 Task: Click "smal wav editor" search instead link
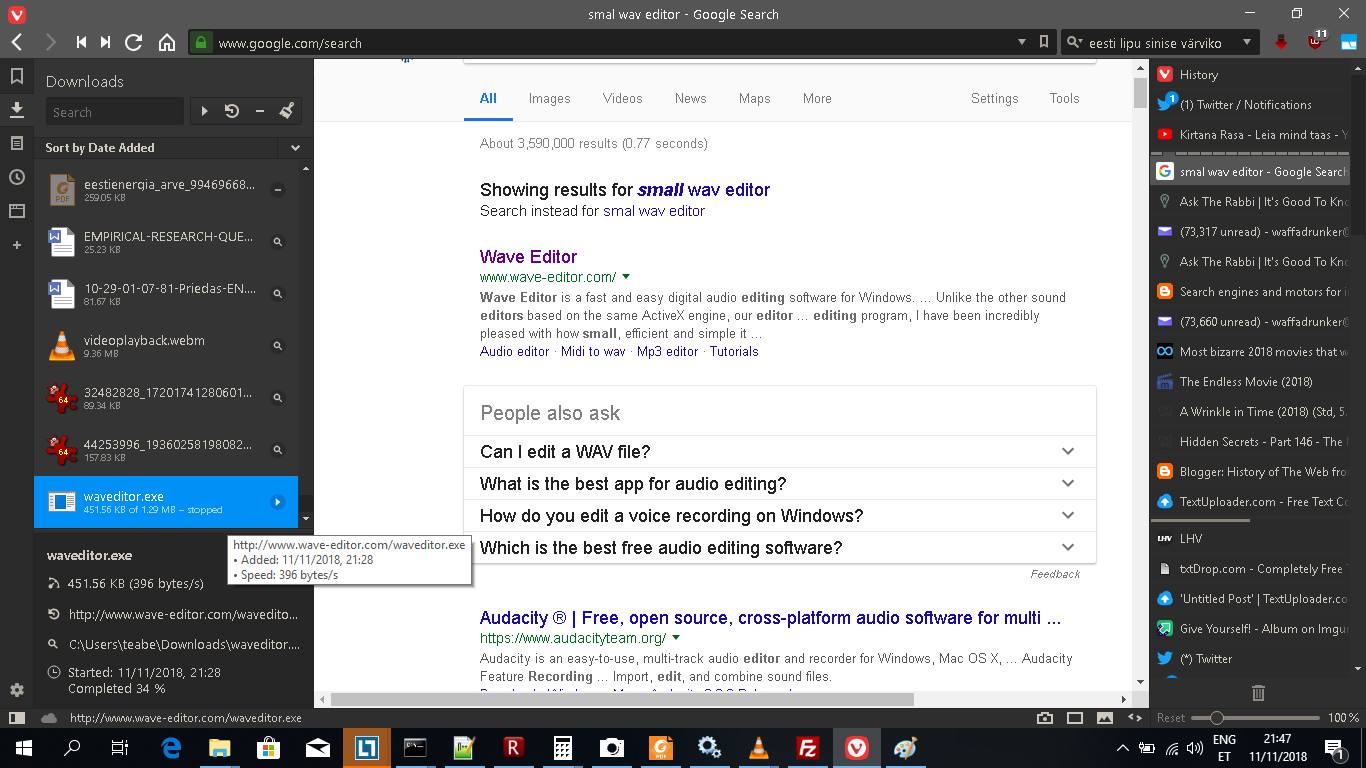tap(653, 211)
